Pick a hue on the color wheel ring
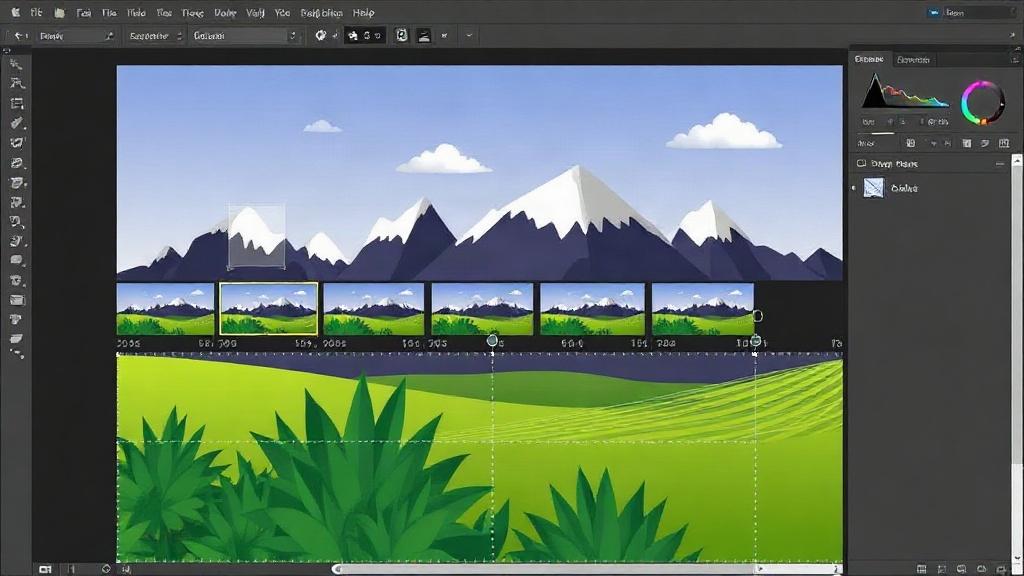 tap(983, 103)
